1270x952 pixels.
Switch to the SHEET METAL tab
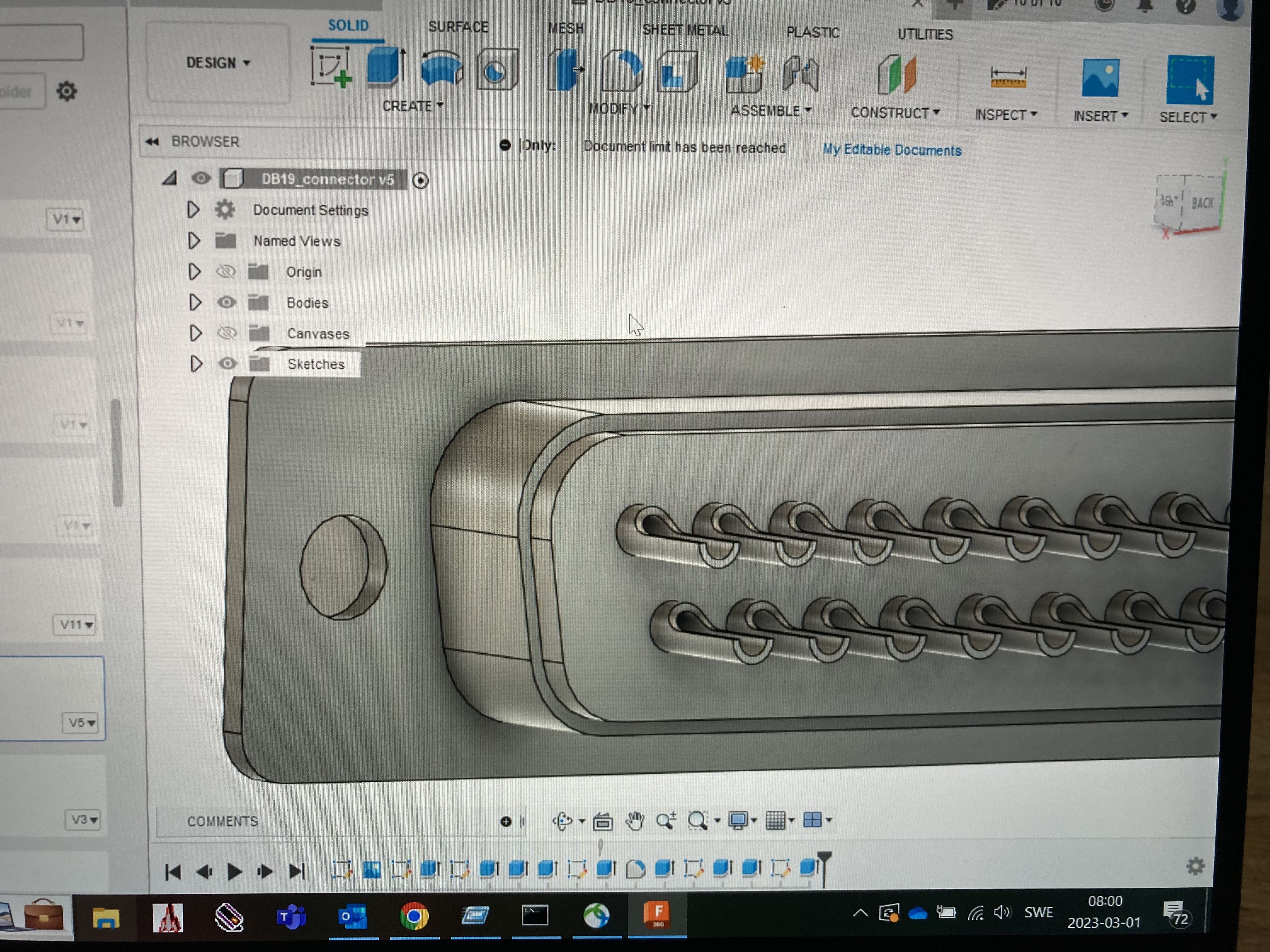click(685, 30)
